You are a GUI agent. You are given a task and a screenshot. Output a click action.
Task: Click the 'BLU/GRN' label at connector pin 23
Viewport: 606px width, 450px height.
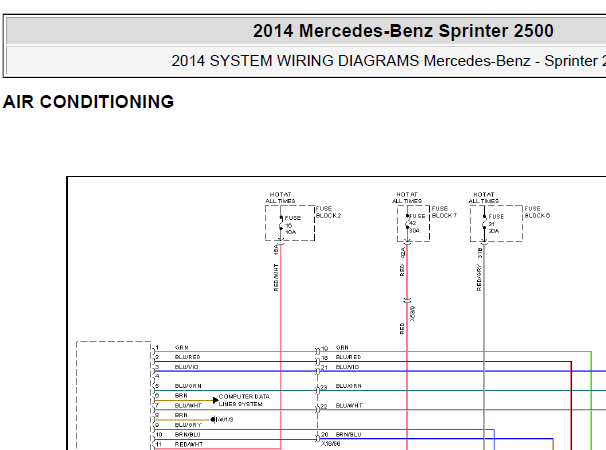point(349,386)
